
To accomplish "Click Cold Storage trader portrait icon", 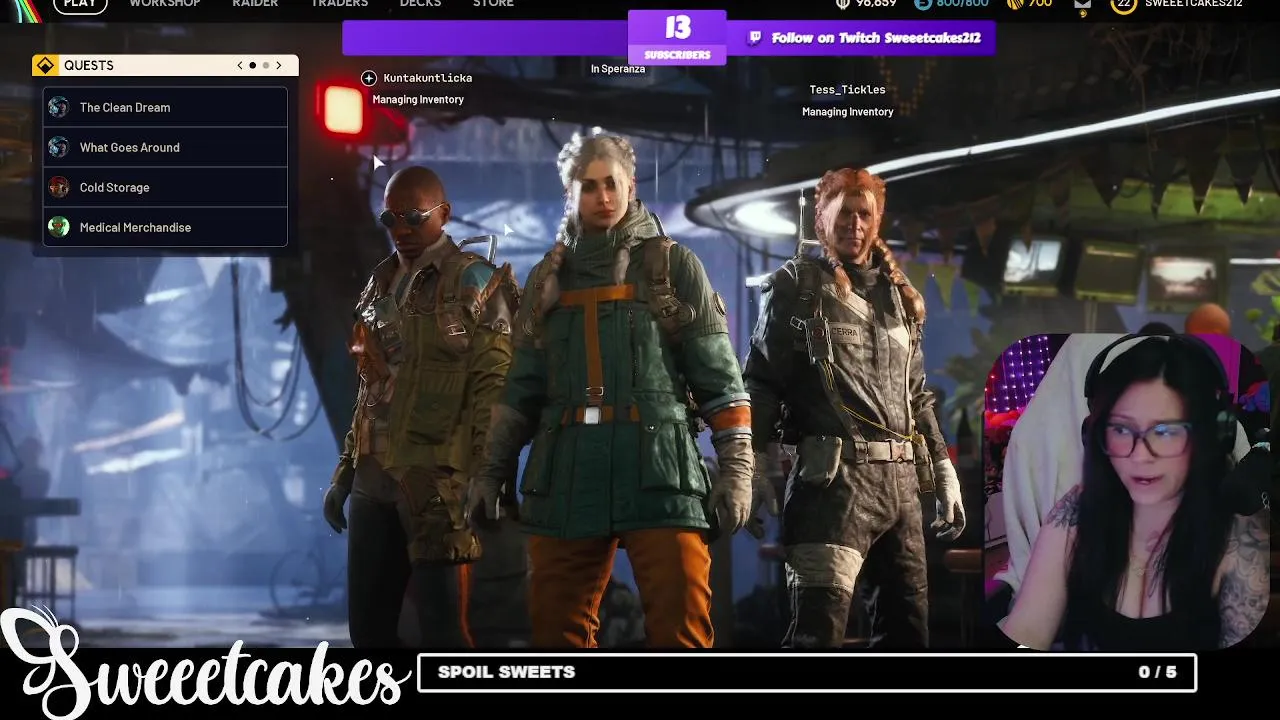I will [59, 187].
